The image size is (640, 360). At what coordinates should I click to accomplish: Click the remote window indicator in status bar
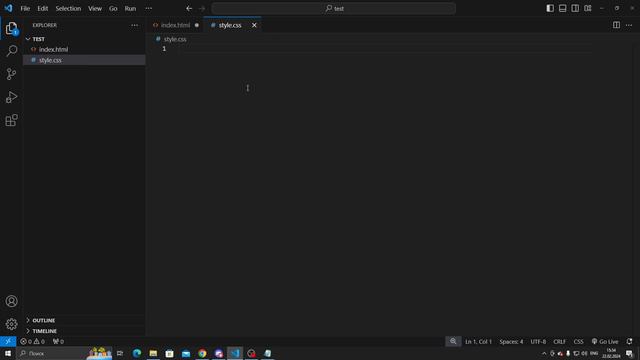(8, 341)
